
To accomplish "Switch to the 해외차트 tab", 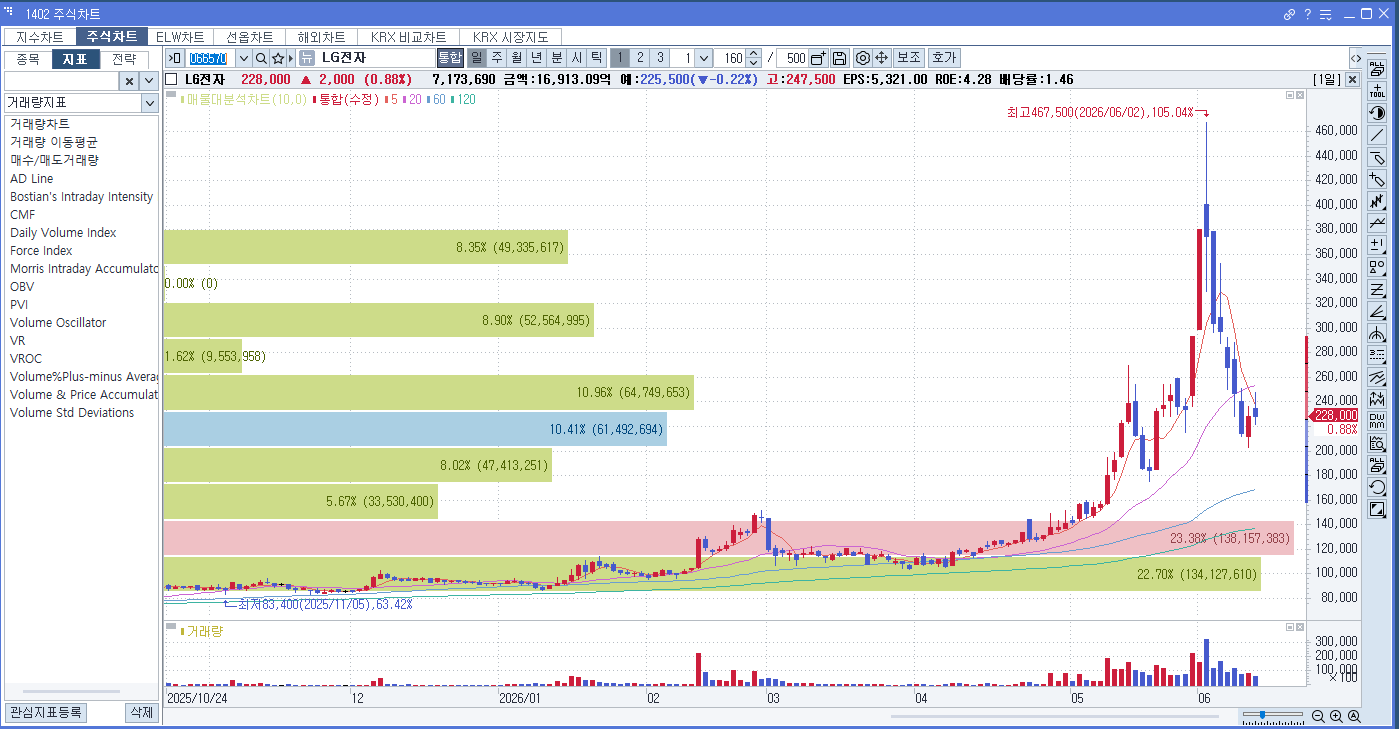I will click(x=321, y=37).
